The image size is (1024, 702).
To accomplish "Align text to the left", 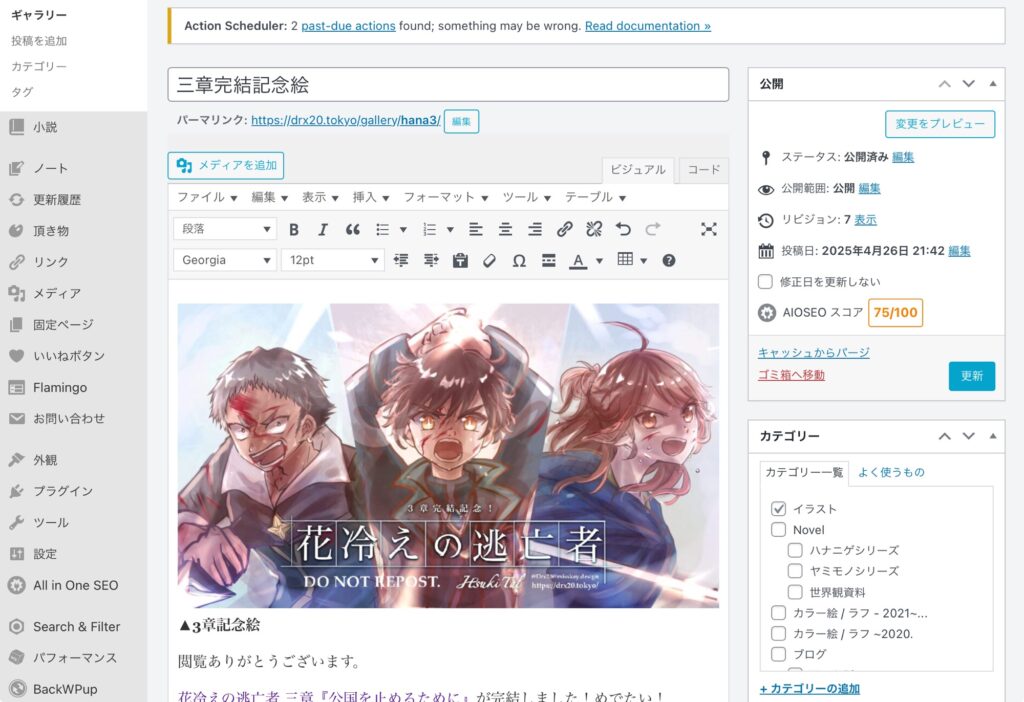I will (476, 229).
